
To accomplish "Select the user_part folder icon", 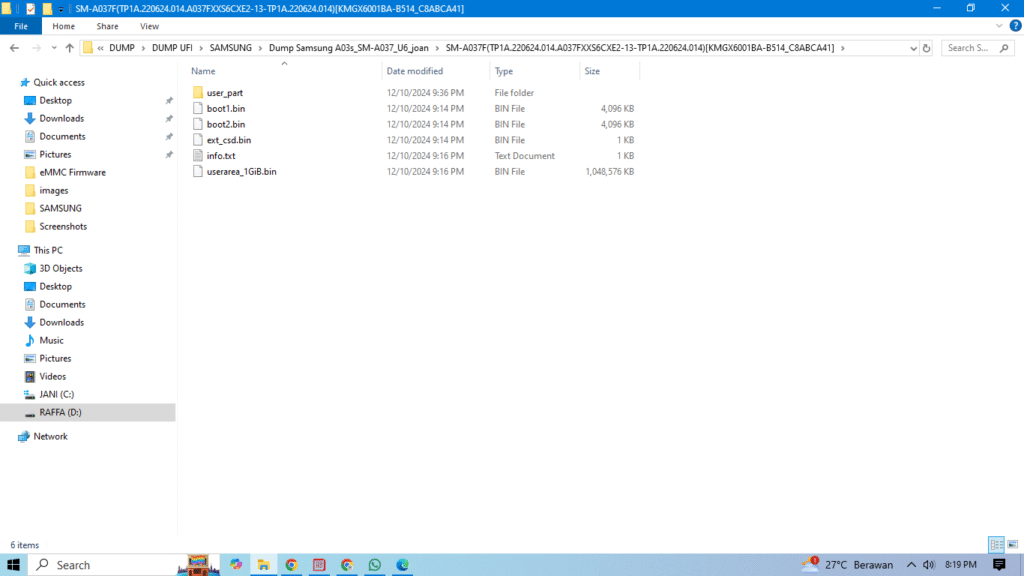I will click(x=197, y=93).
